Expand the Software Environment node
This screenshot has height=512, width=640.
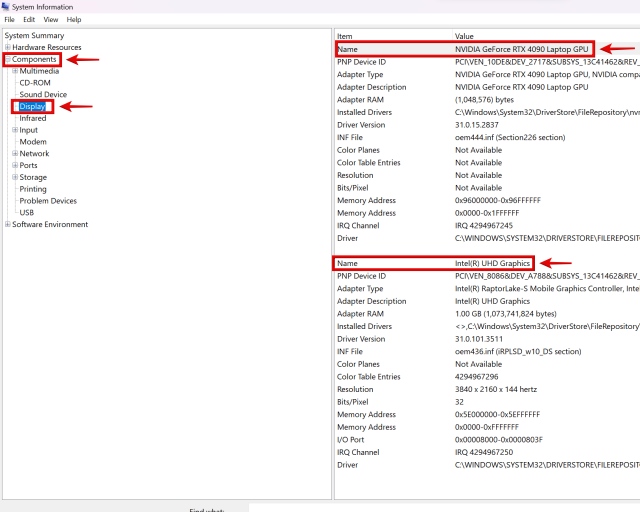7,224
